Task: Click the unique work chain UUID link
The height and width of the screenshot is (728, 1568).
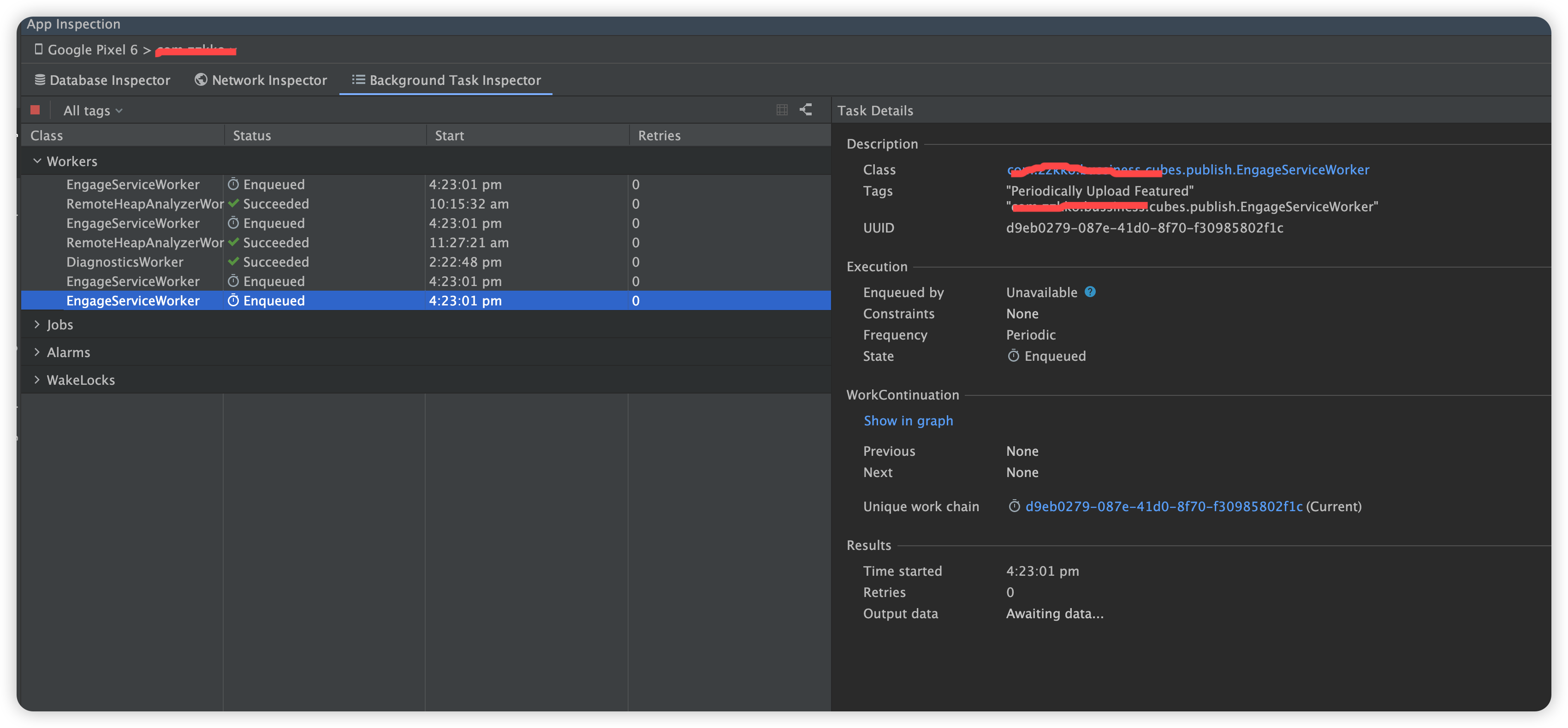Action: click(x=1163, y=507)
